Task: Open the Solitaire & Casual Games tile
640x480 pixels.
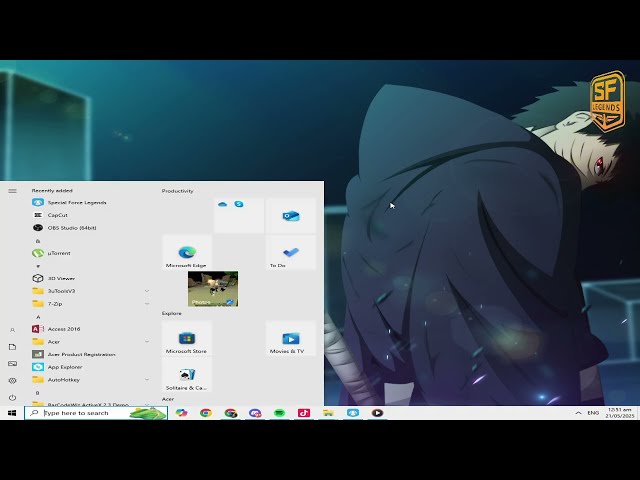Action: (x=187, y=375)
